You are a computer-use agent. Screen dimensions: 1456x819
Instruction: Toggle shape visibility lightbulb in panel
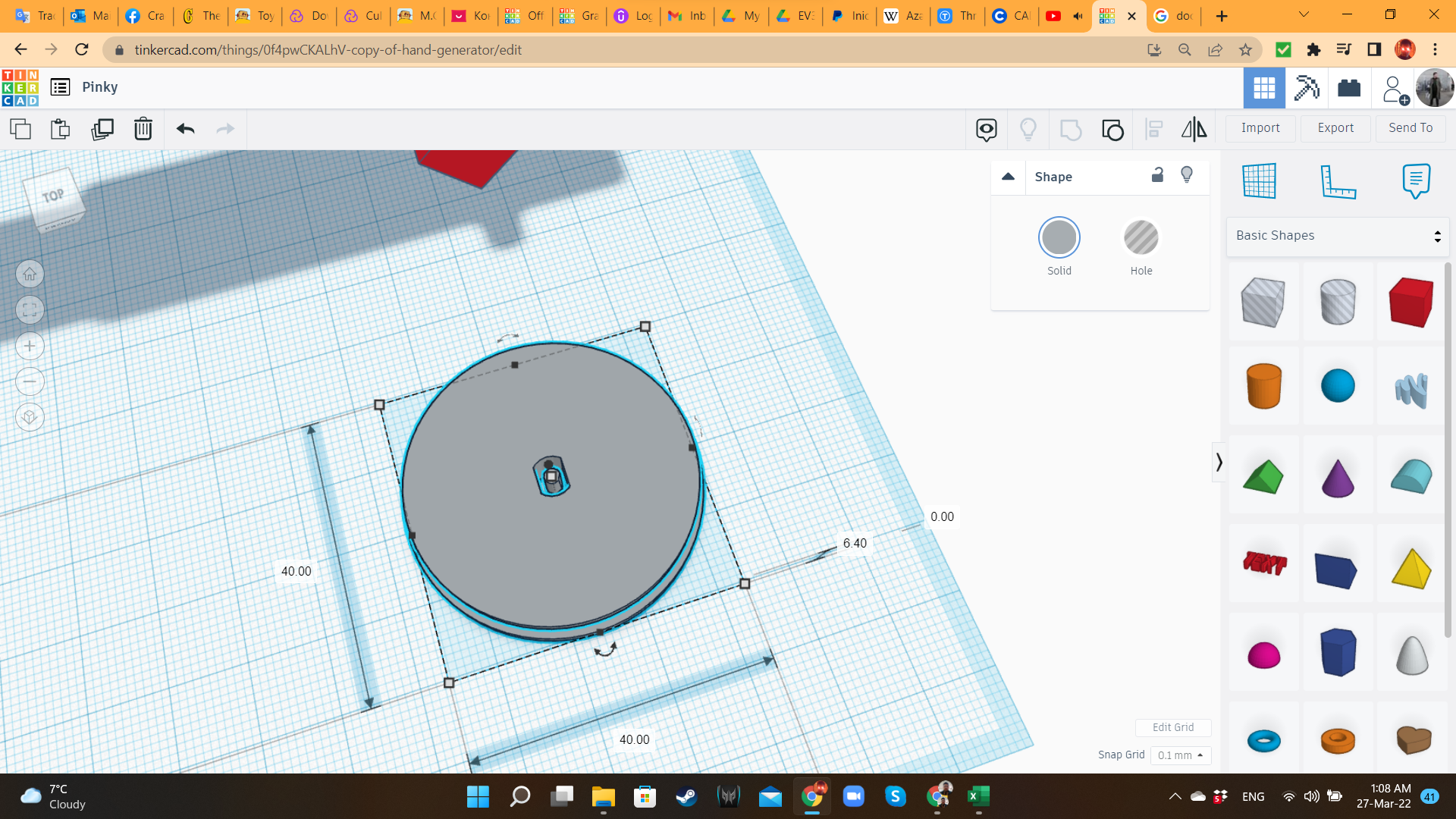coord(1187,175)
